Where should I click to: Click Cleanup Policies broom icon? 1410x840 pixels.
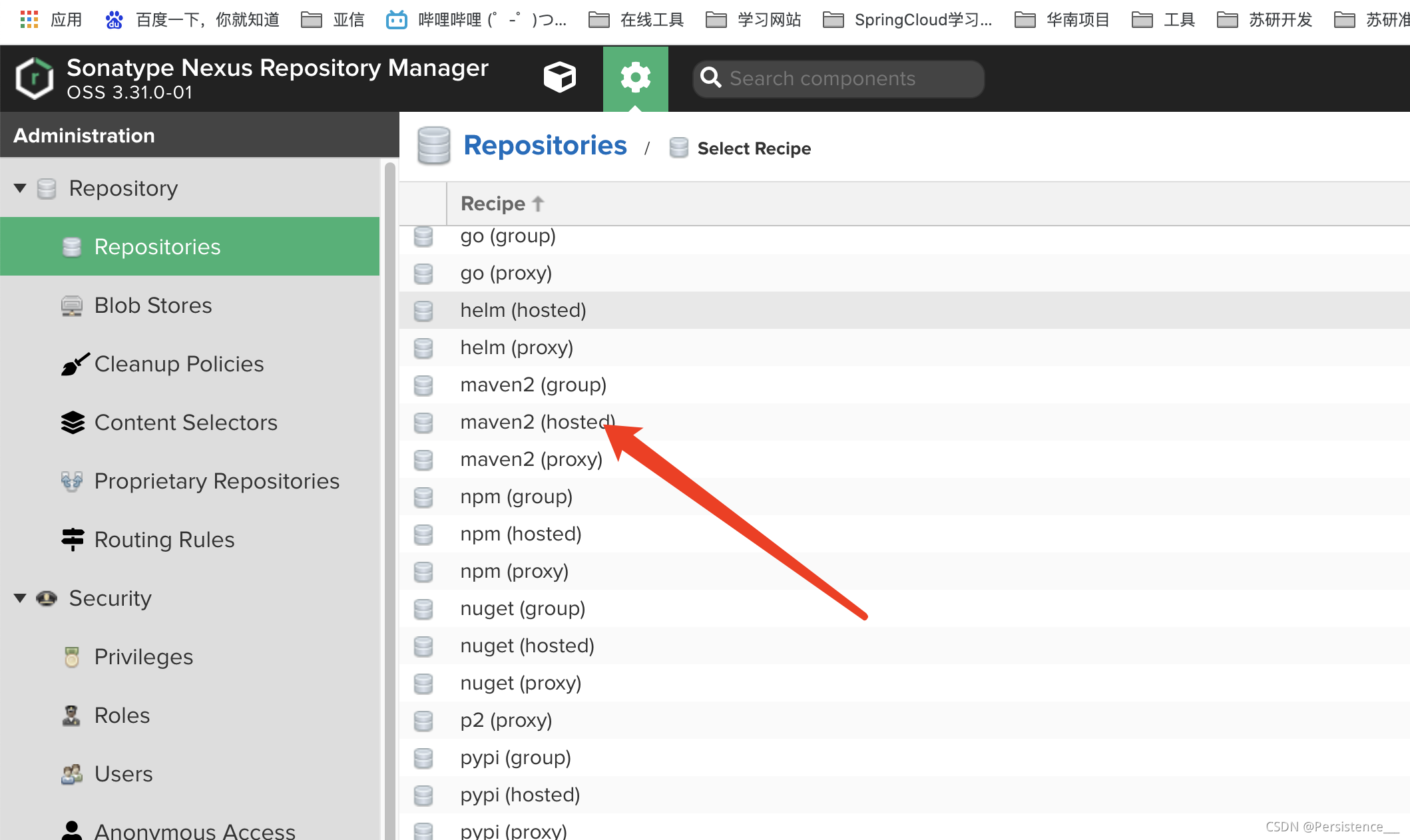pos(75,364)
